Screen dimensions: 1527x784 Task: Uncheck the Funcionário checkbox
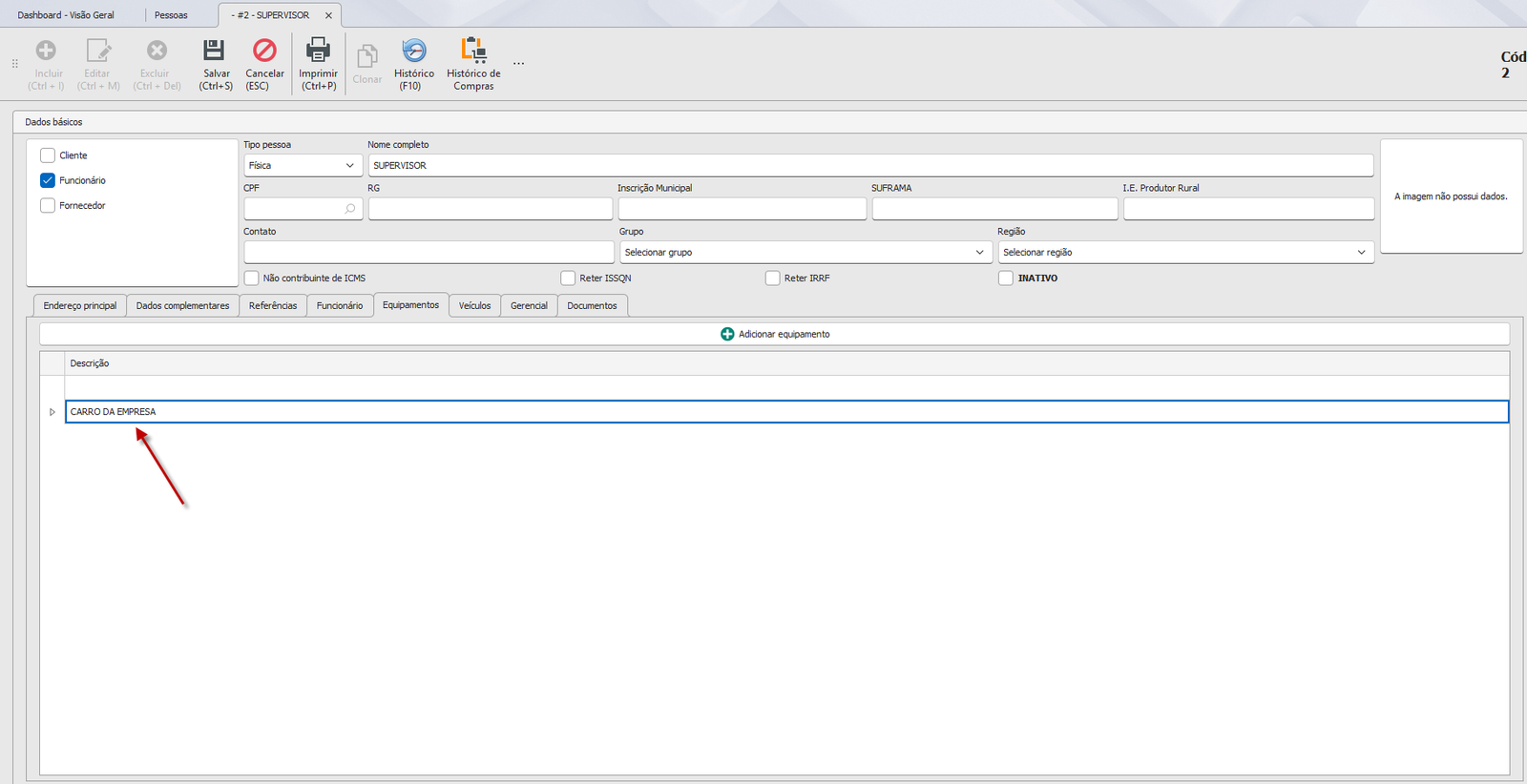tap(48, 180)
